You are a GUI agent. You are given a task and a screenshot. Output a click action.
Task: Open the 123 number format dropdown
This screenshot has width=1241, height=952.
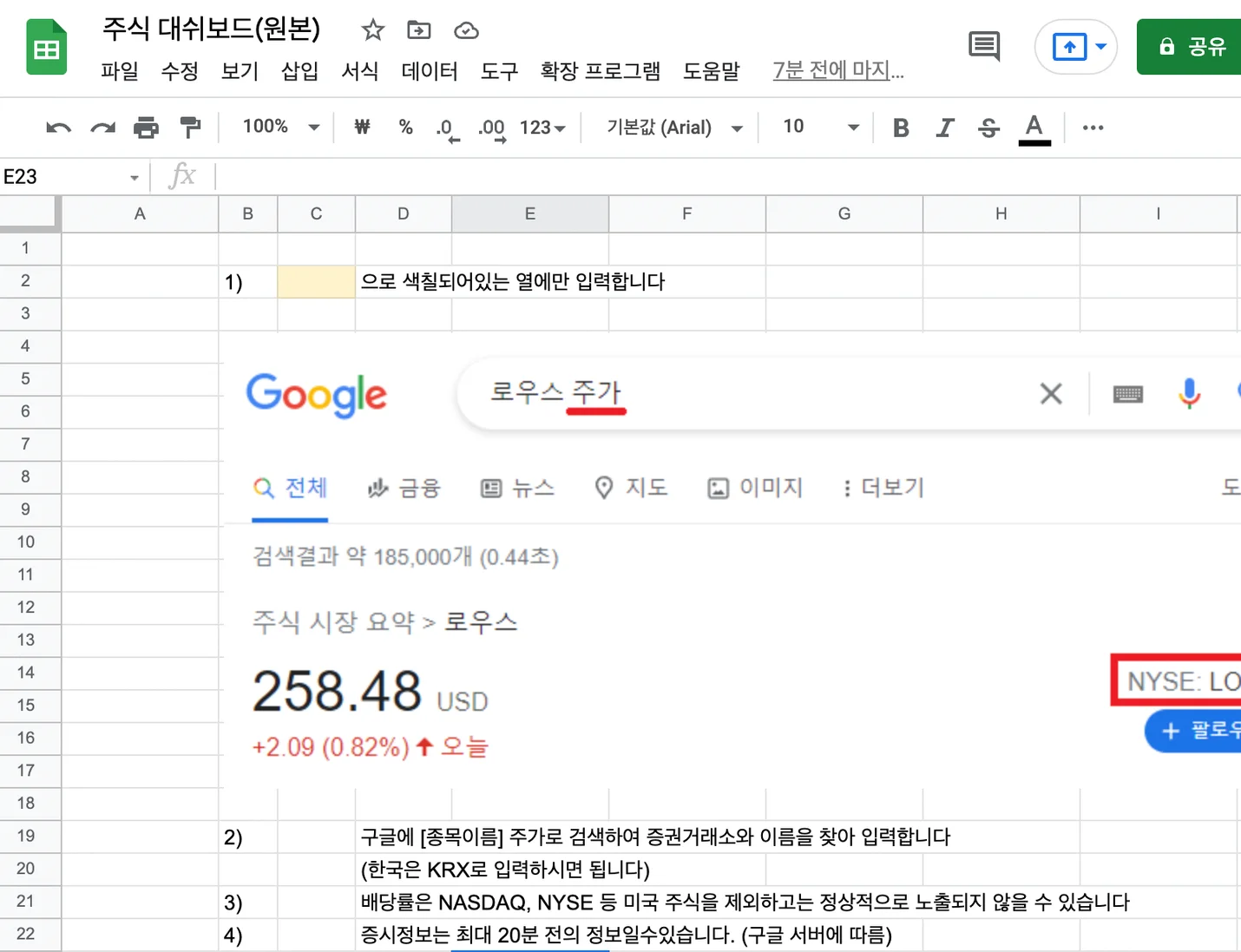click(x=542, y=128)
